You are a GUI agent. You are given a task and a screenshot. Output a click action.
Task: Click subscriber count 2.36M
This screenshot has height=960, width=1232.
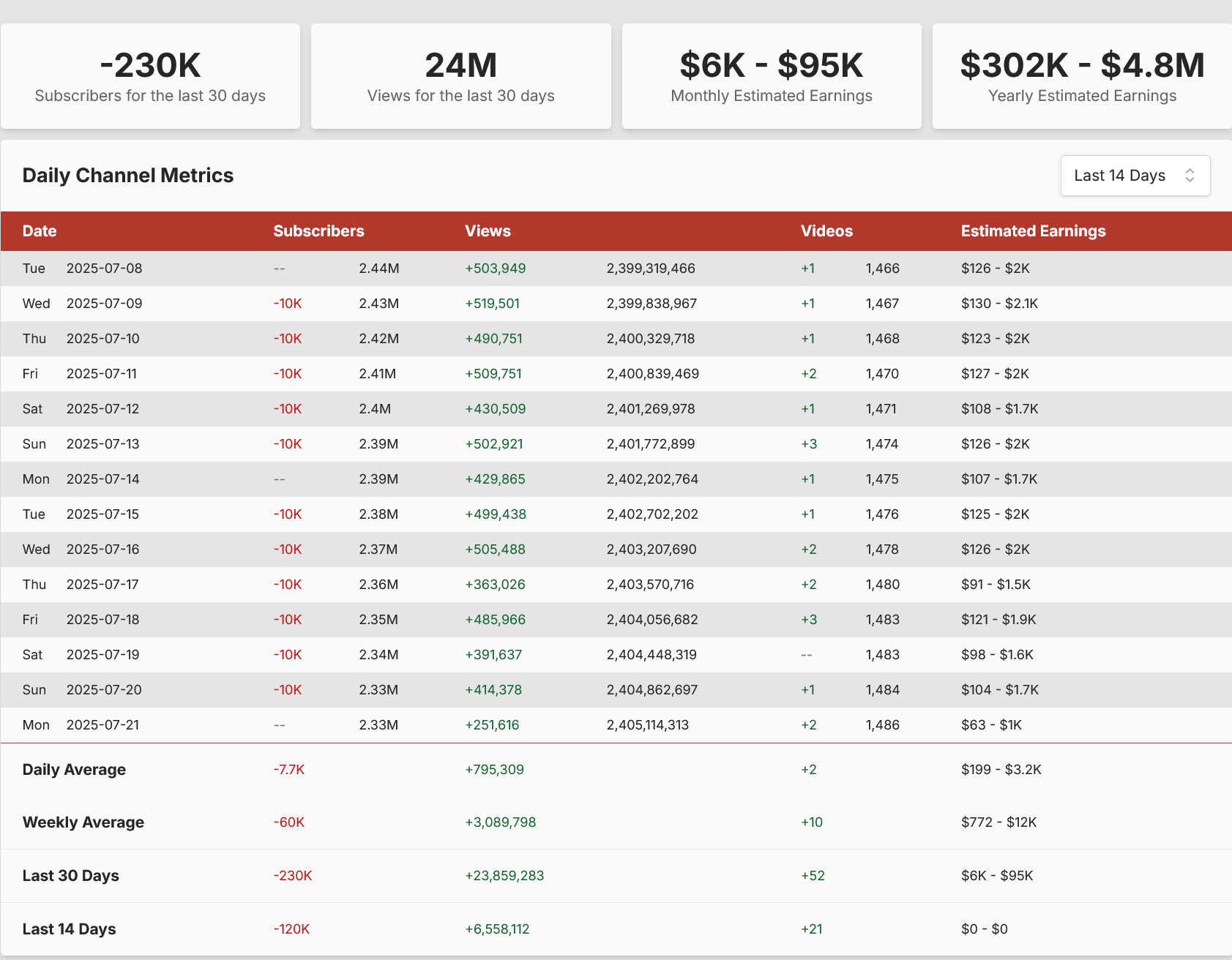[378, 585]
